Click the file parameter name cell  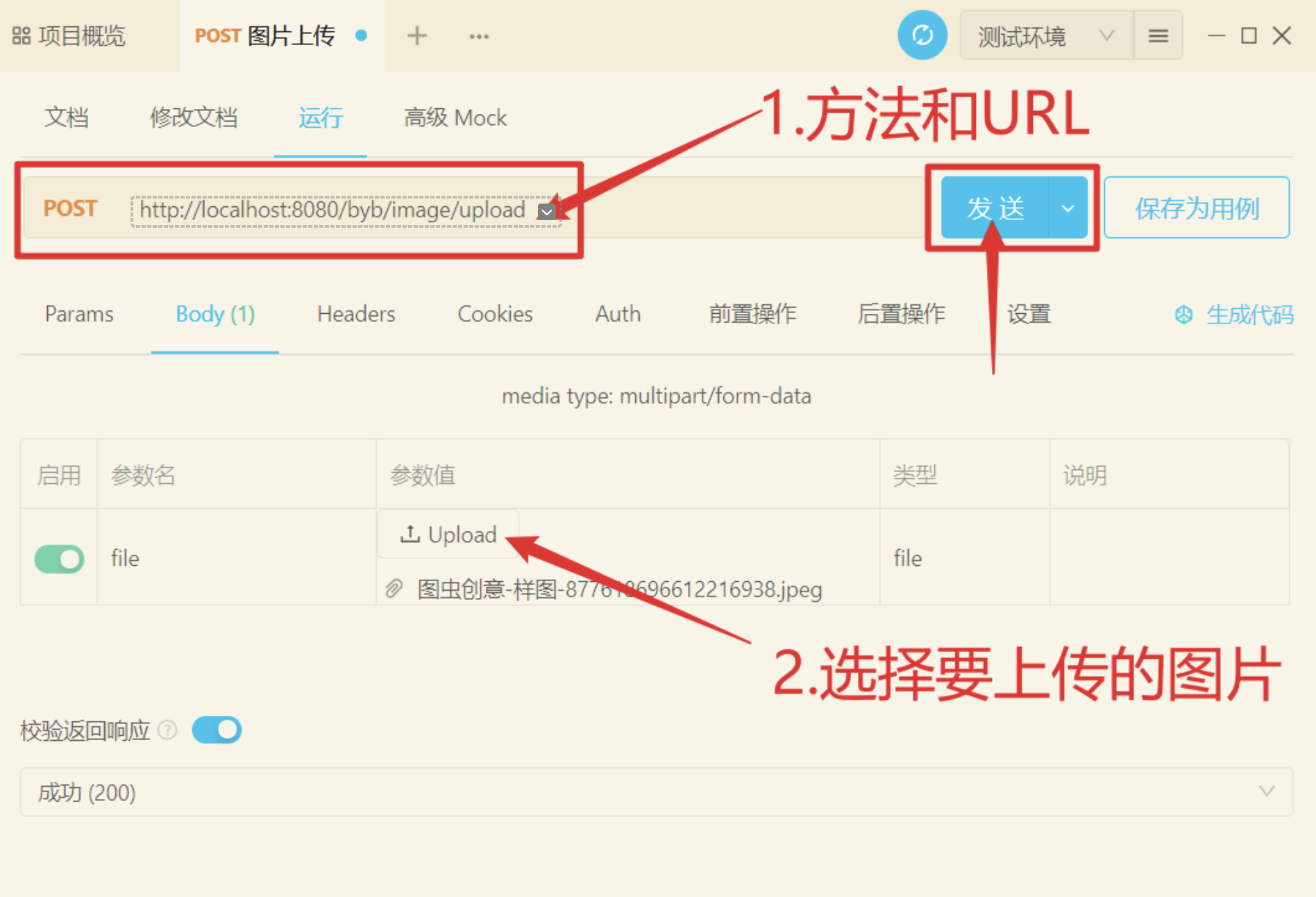[237, 558]
